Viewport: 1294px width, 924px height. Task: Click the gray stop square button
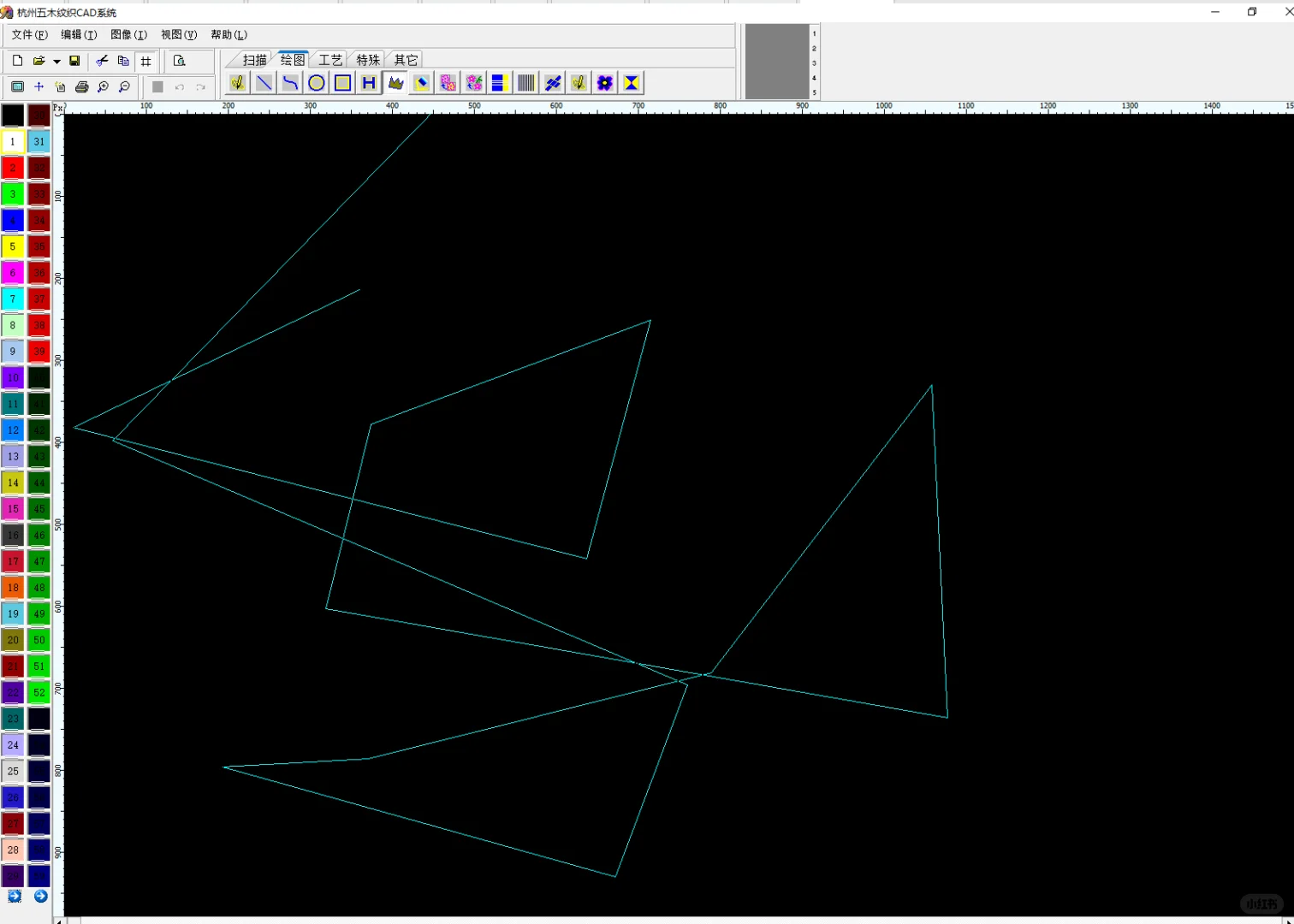click(x=157, y=86)
